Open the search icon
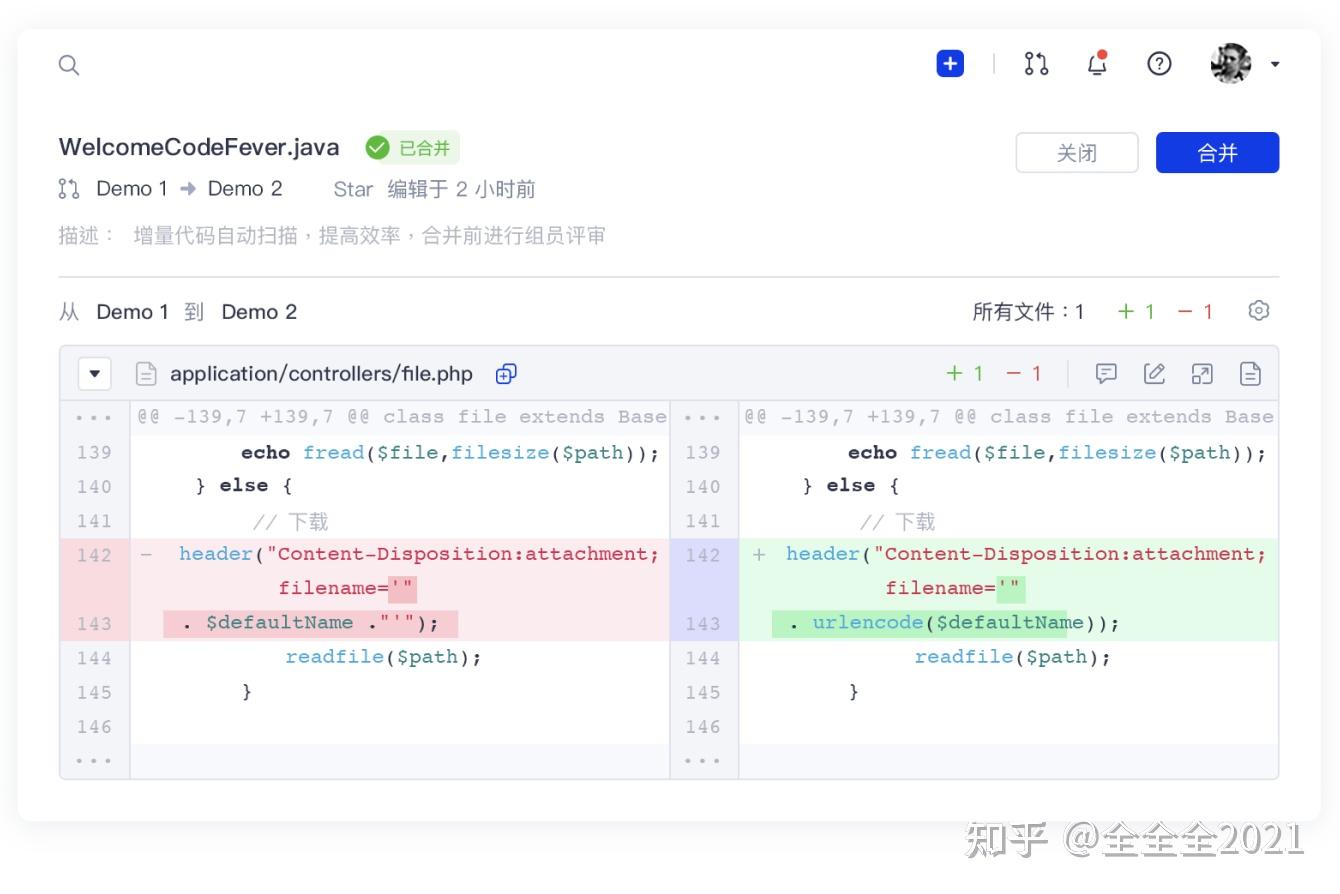The height and width of the screenshot is (894, 1340). point(68,64)
